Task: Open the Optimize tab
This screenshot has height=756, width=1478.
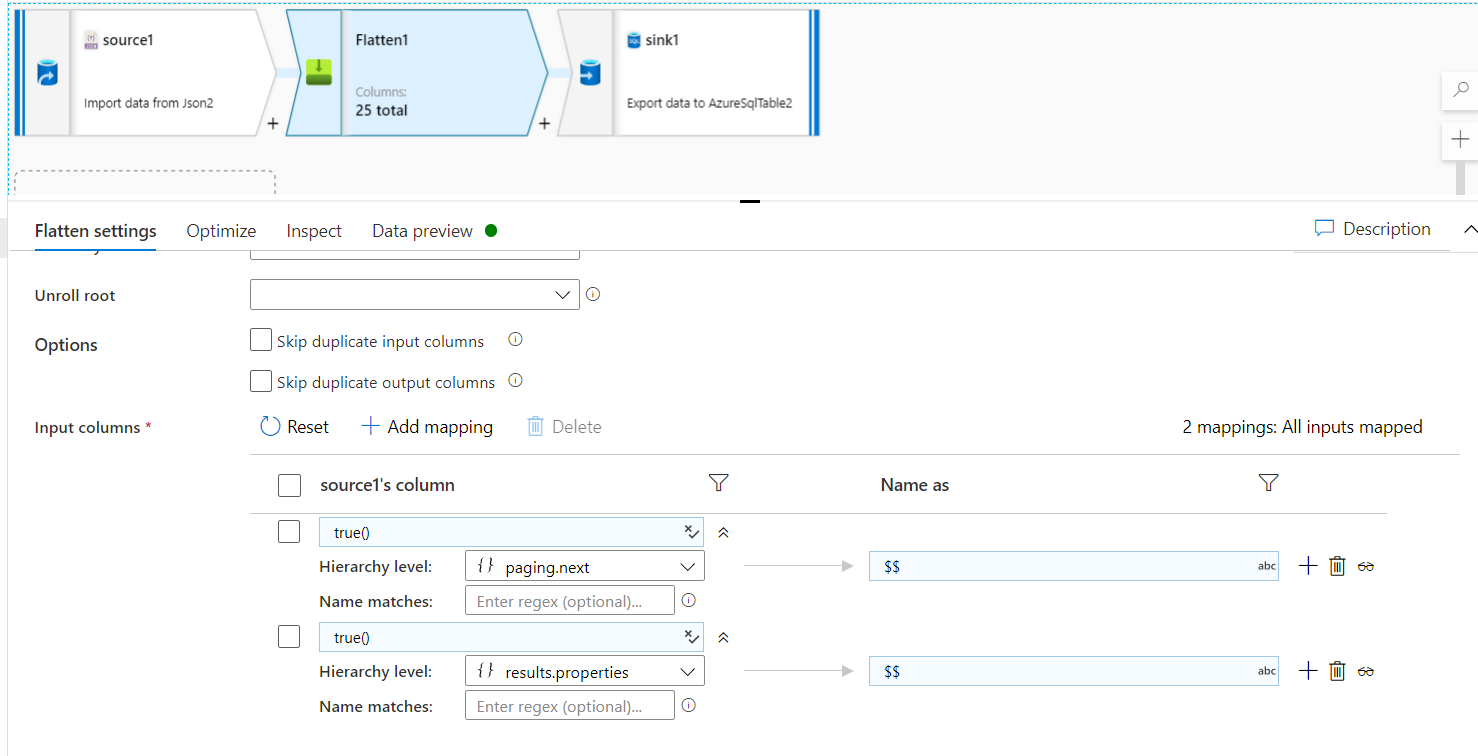Action: pyautogui.click(x=221, y=230)
